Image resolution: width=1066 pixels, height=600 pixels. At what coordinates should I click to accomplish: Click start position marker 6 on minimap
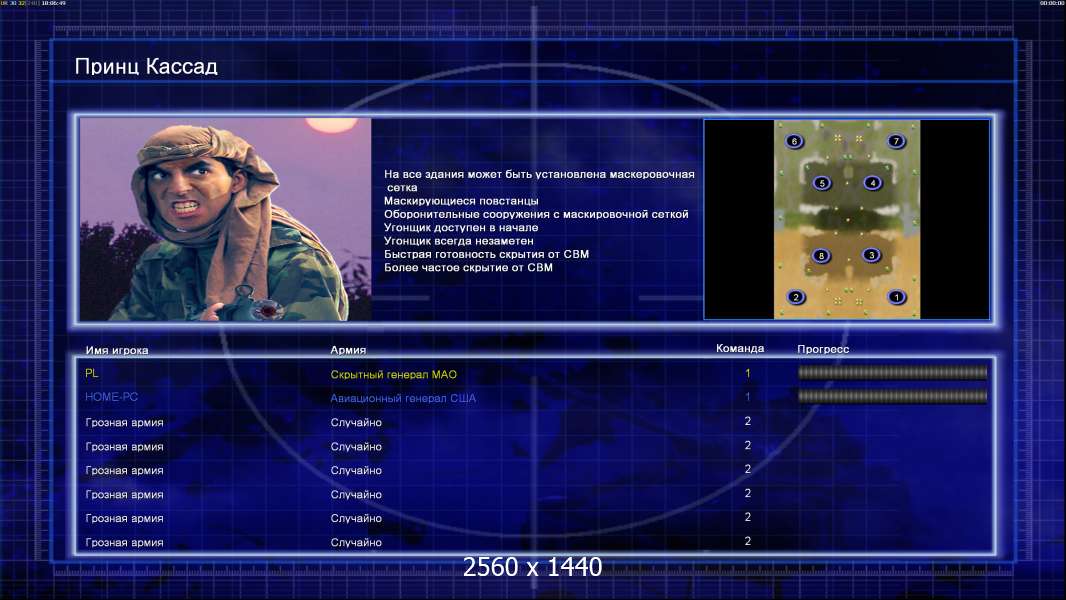click(794, 141)
